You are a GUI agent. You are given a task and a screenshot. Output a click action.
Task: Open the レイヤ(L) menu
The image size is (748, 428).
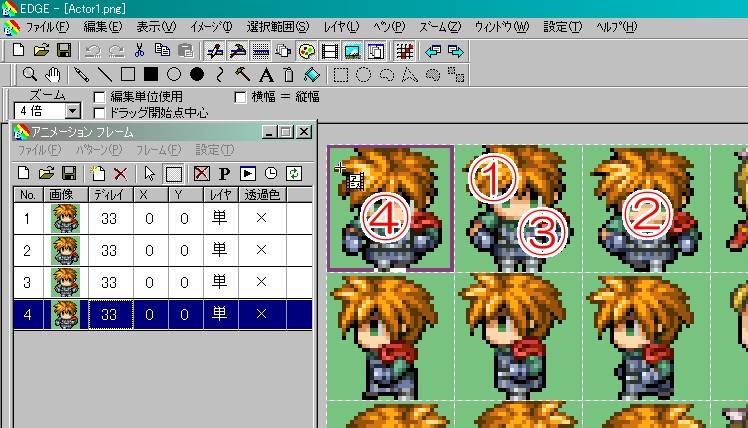pyautogui.click(x=342, y=27)
